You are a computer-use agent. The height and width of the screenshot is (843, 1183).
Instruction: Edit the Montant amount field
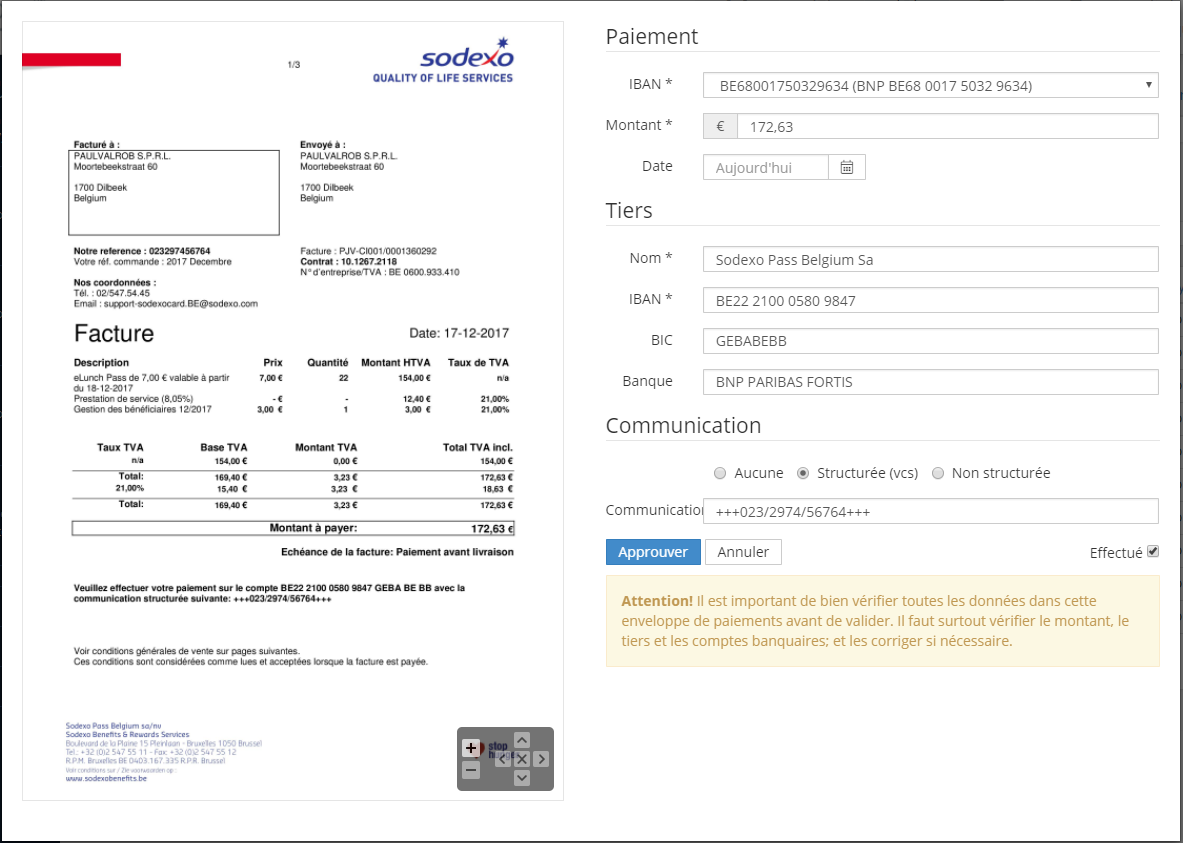(948, 126)
